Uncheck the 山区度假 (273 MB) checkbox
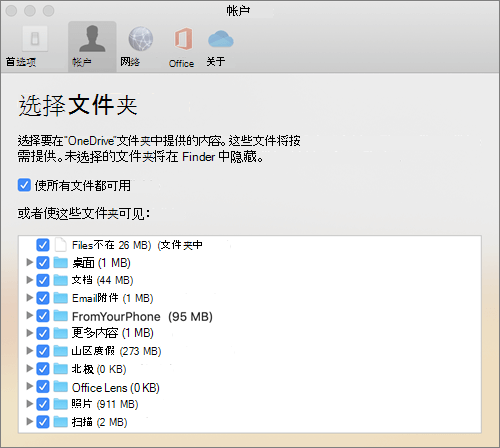The height and width of the screenshot is (448, 500). [x=43, y=351]
